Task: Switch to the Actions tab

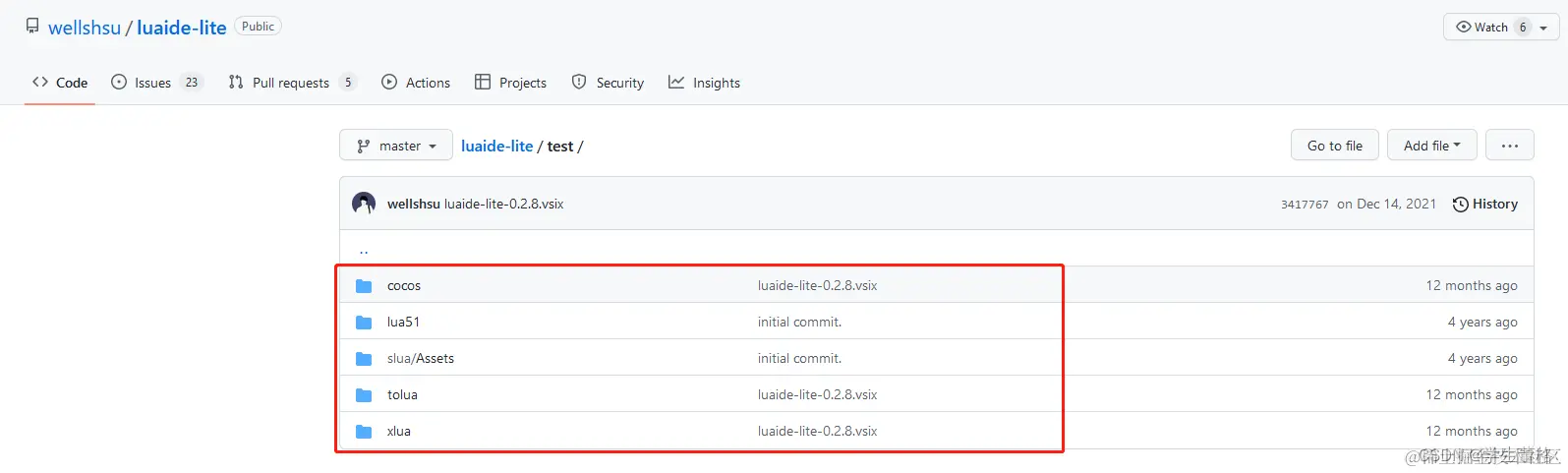Action: click(416, 83)
